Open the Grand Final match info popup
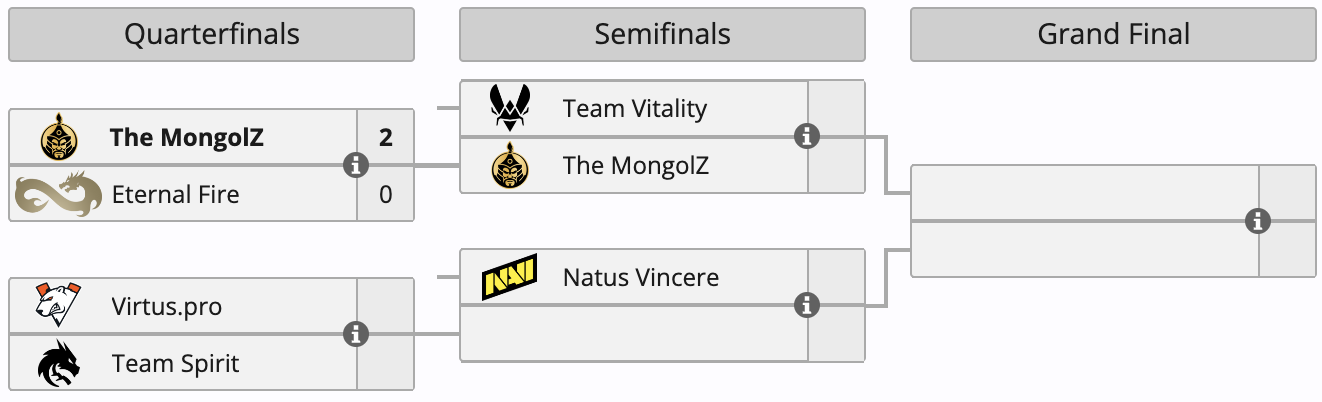Viewport: 1322px width, 402px height. (1257, 221)
